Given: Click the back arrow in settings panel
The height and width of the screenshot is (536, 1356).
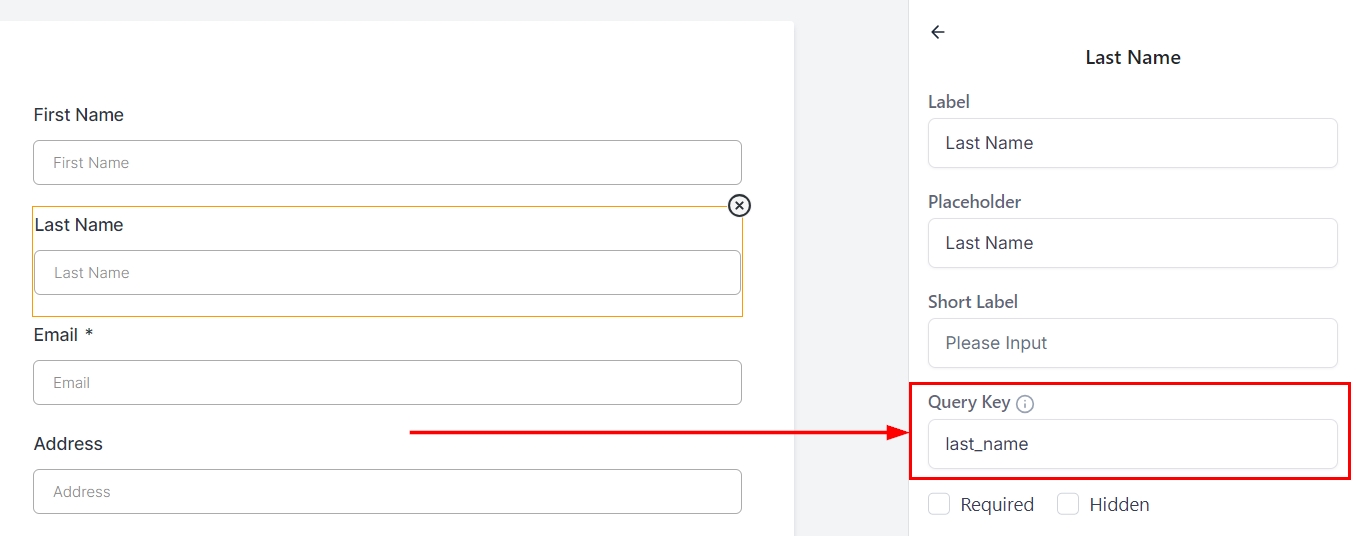Looking at the screenshot, I should pos(937,32).
